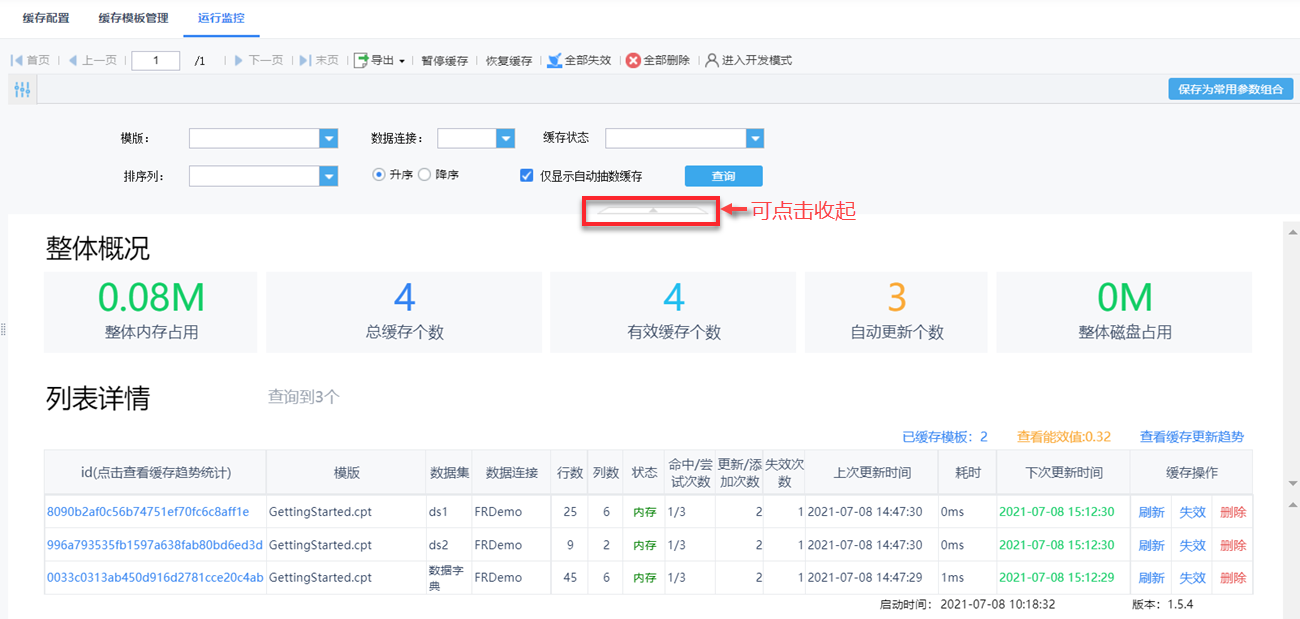Click 全部失效 invalidate all icon

point(554,60)
